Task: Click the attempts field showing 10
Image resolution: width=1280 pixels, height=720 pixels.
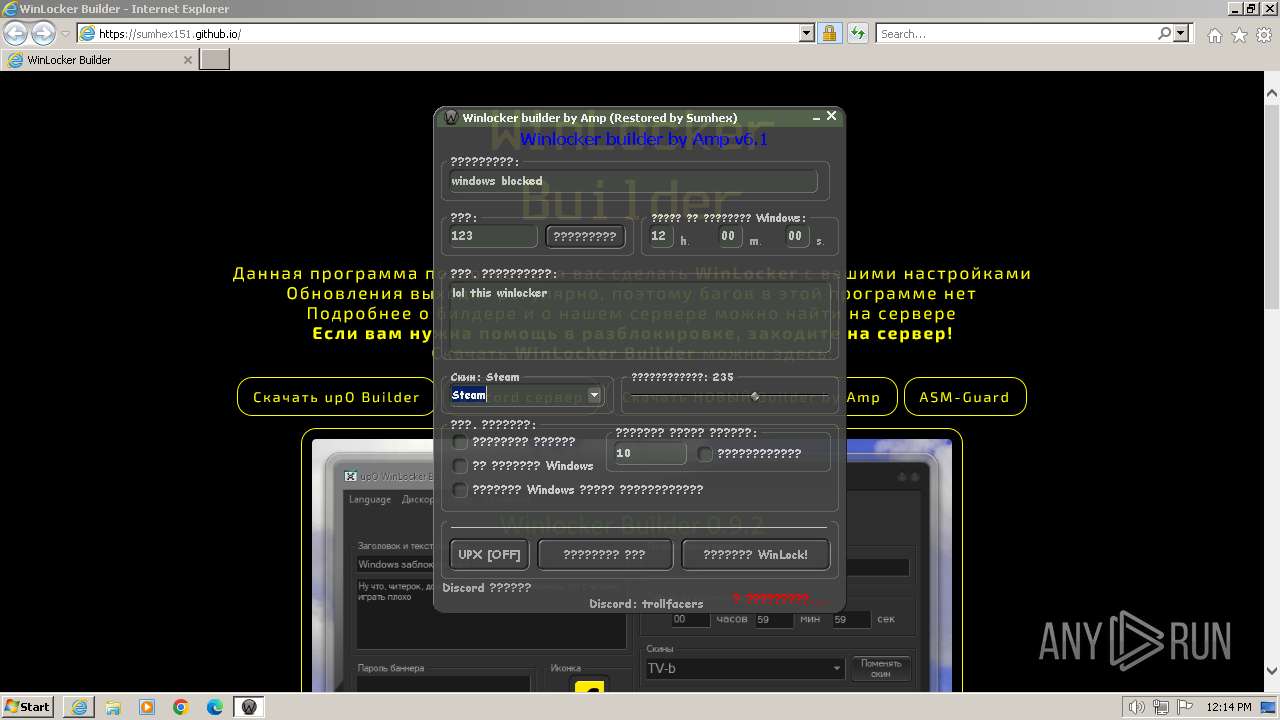Action: click(649, 453)
